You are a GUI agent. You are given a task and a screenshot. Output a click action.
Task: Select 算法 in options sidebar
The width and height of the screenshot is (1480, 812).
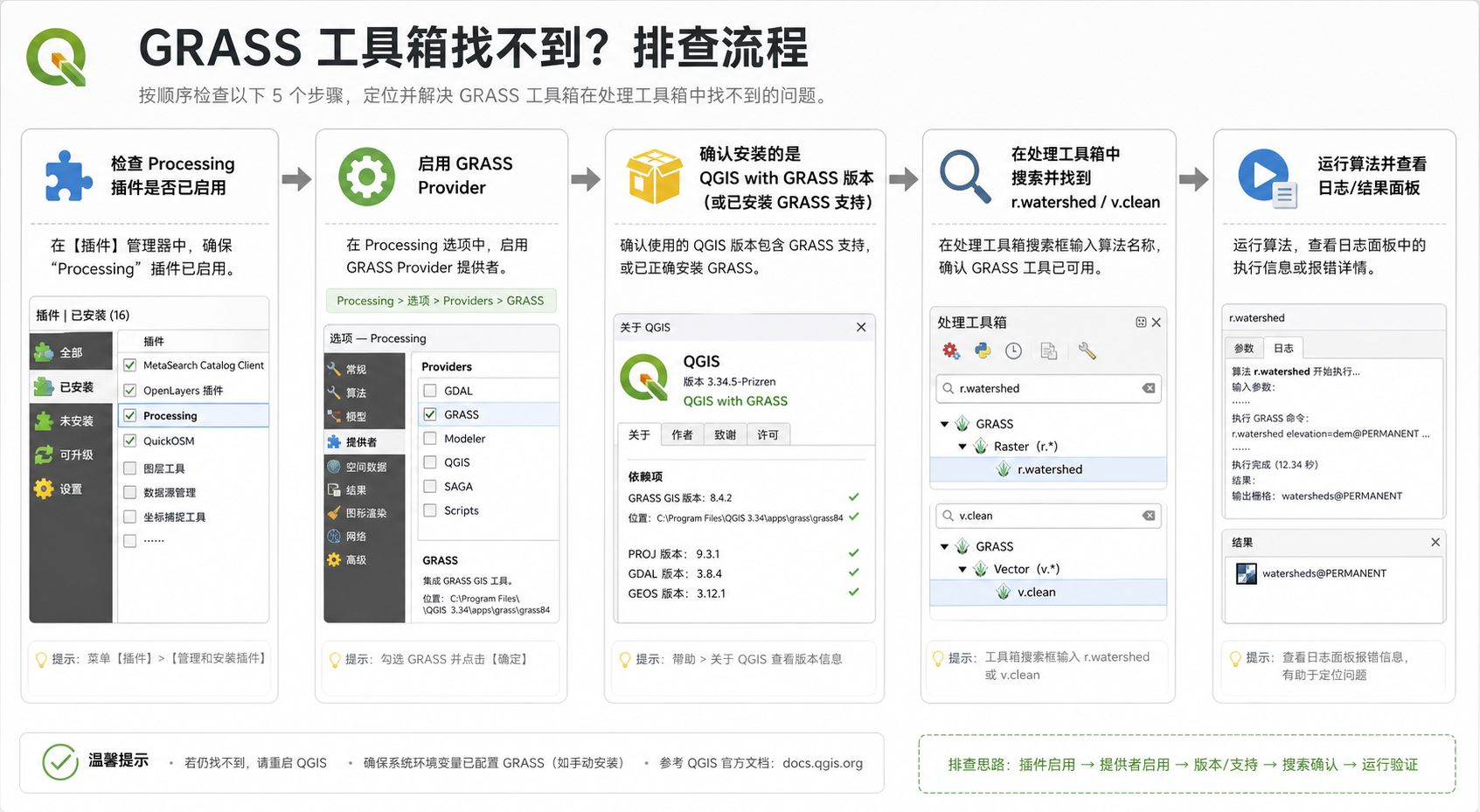pos(365,392)
